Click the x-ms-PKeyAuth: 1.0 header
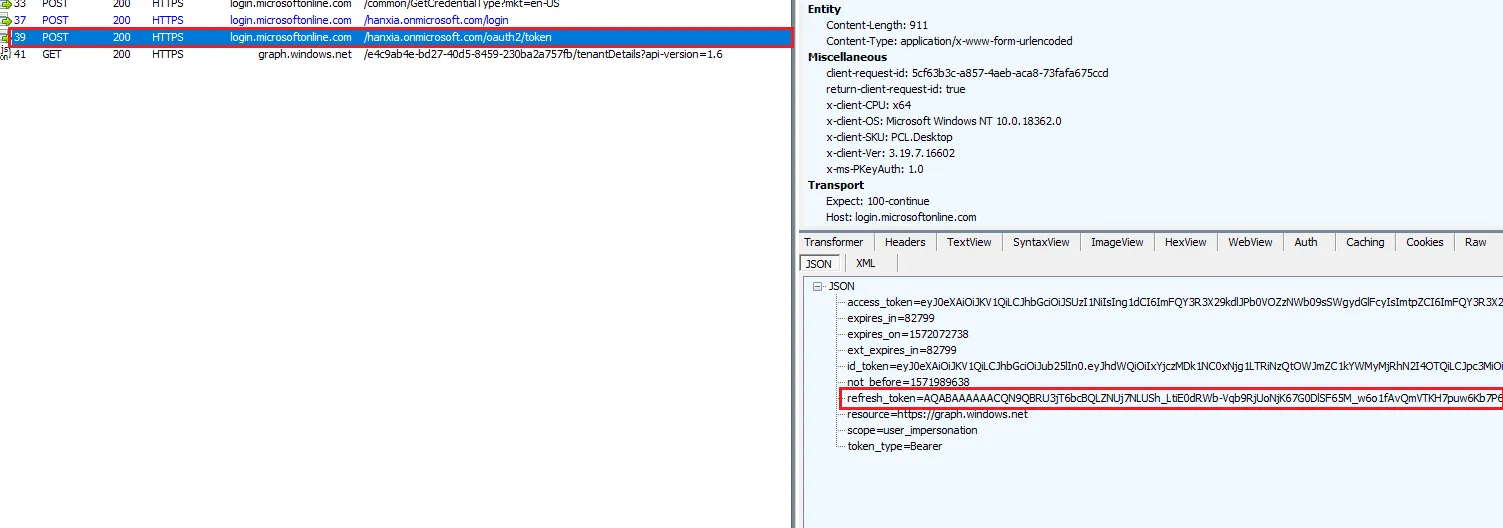Screen dimensions: 1503x528 [874, 169]
